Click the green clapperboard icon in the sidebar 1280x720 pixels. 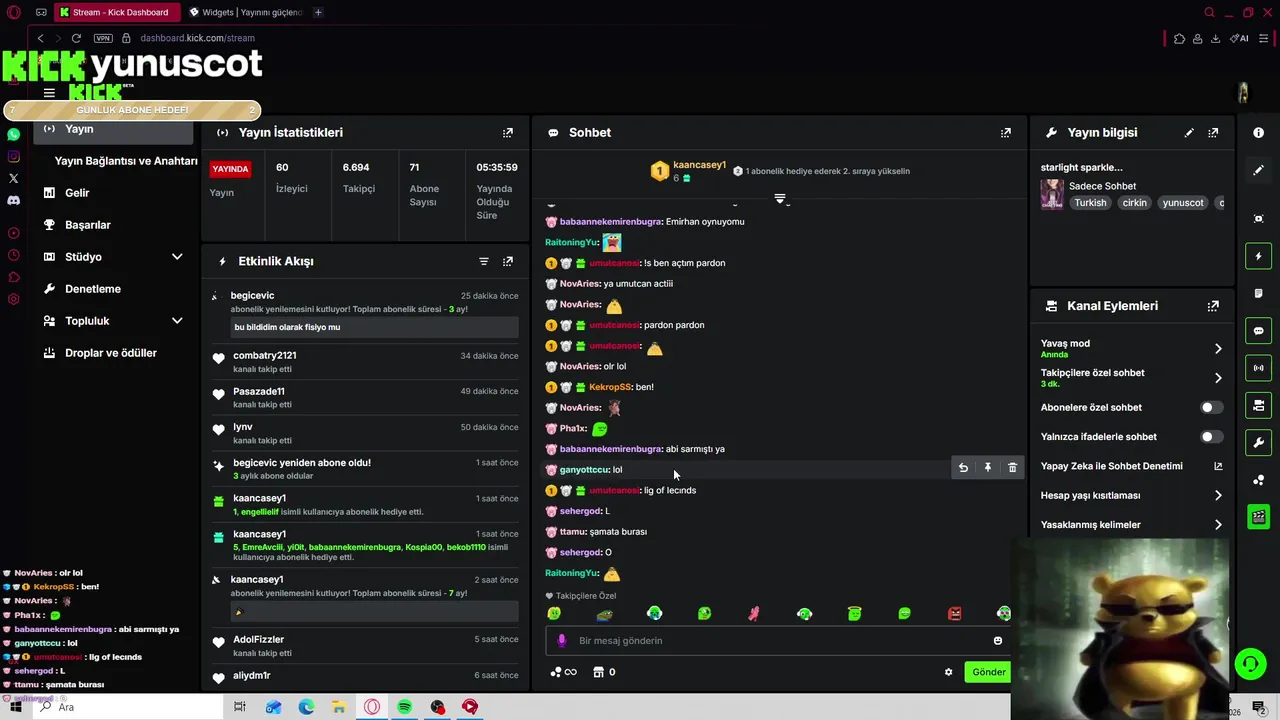pyautogui.click(x=1259, y=517)
